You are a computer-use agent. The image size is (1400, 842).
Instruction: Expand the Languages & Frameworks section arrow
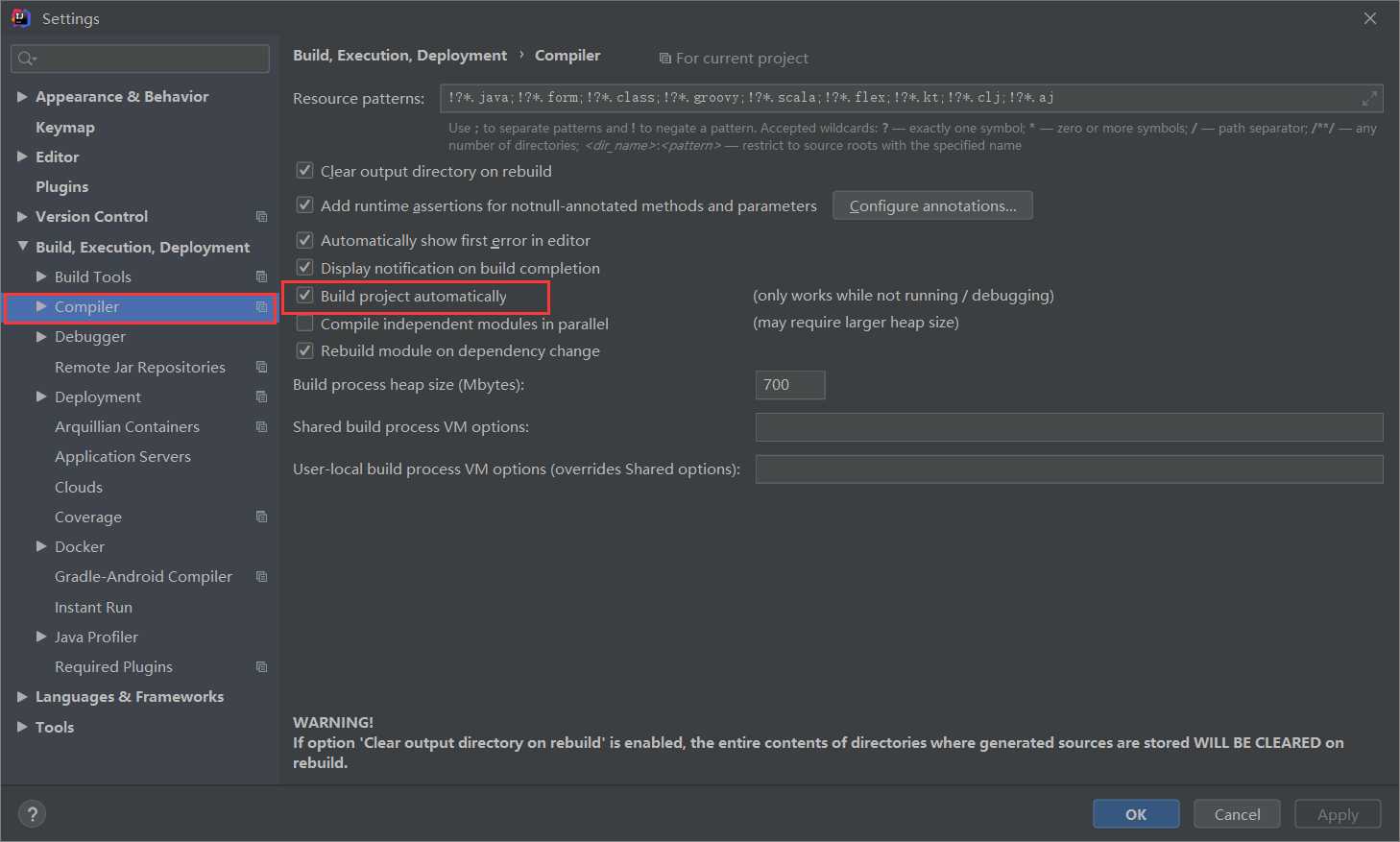[22, 697]
